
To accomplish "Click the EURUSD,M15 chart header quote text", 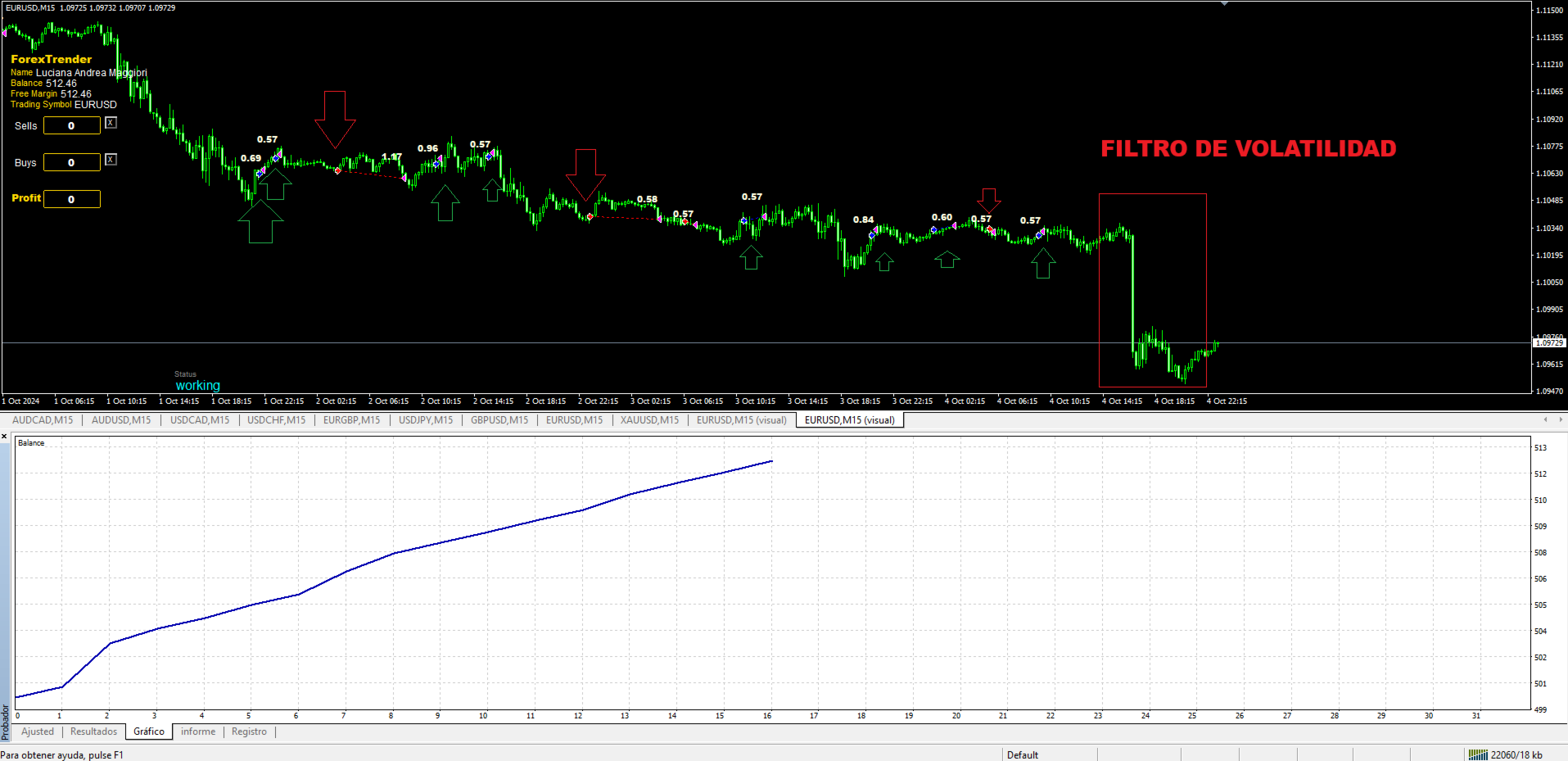I will click(x=90, y=7).
